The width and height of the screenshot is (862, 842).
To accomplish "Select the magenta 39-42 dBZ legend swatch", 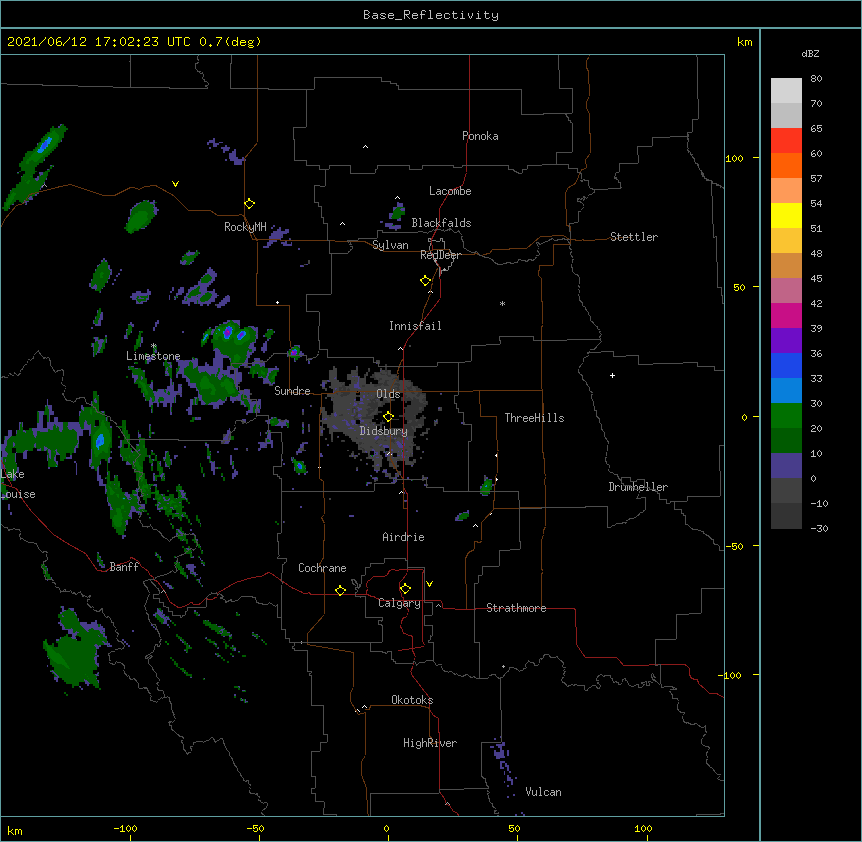I will (786, 315).
